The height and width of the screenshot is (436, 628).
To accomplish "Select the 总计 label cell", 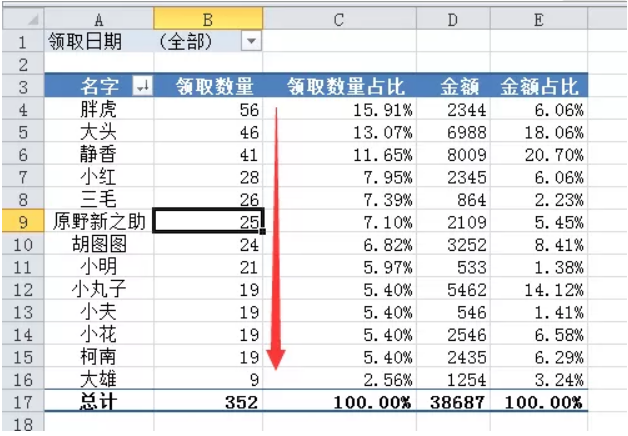I will pyautogui.click(x=99, y=402).
